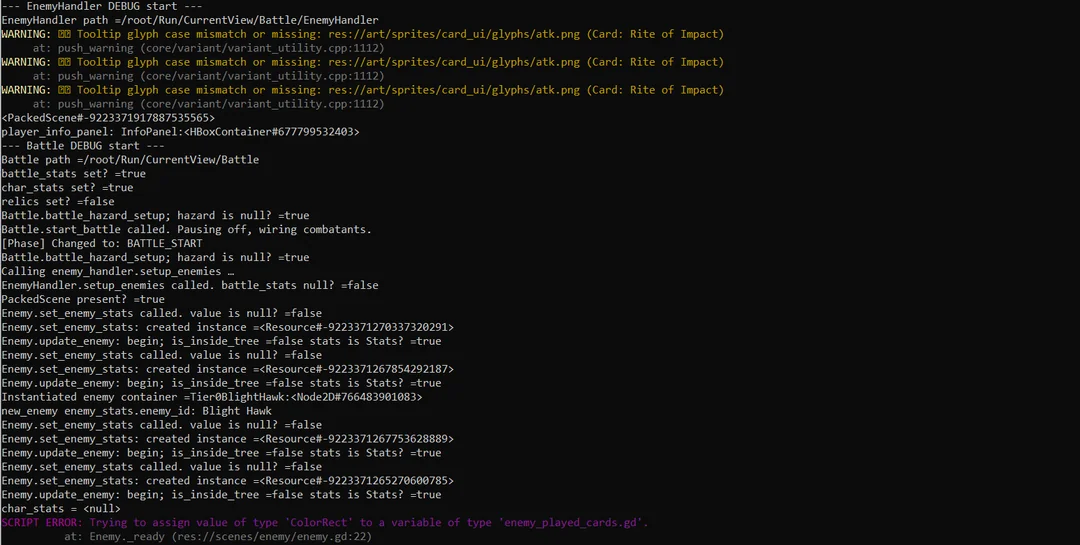
Task: Click the first Tooltip glyph mismatch warning
Action: coord(362,34)
